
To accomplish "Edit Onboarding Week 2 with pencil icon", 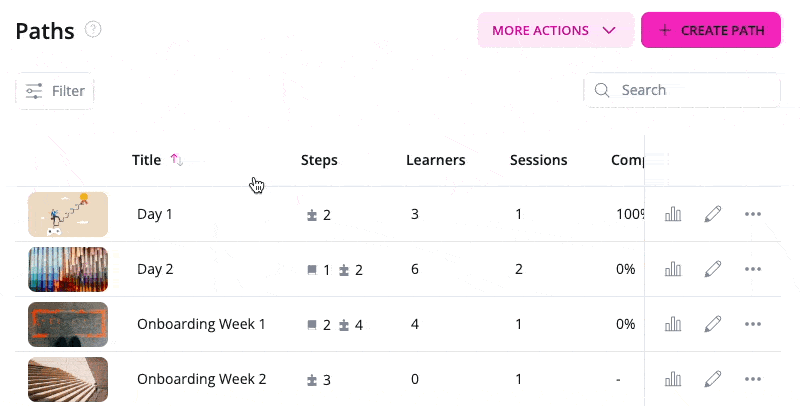I will click(713, 379).
